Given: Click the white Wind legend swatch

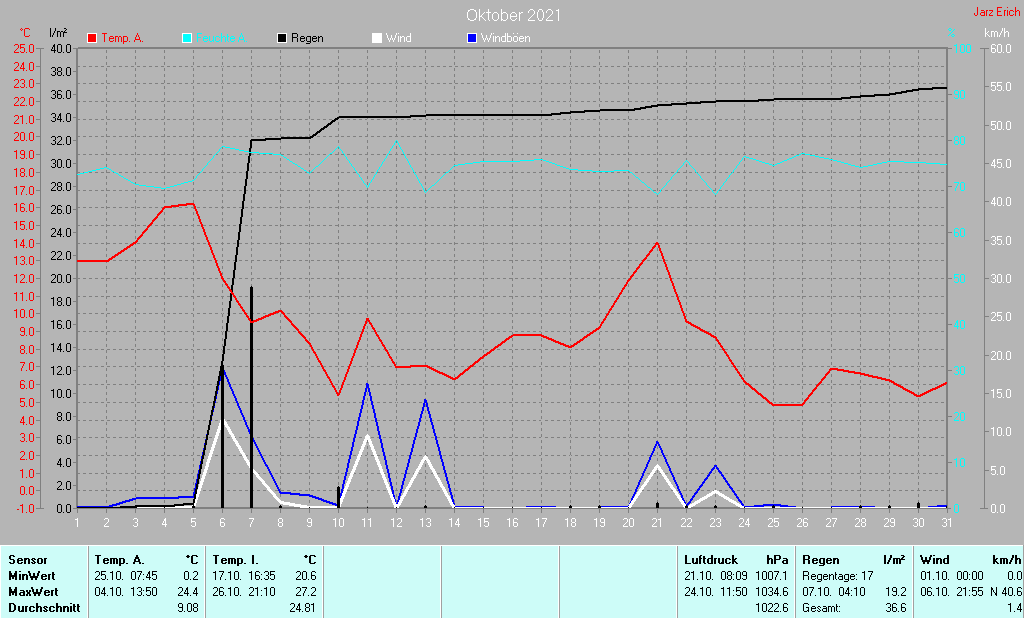Looking at the screenshot, I should (377, 38).
